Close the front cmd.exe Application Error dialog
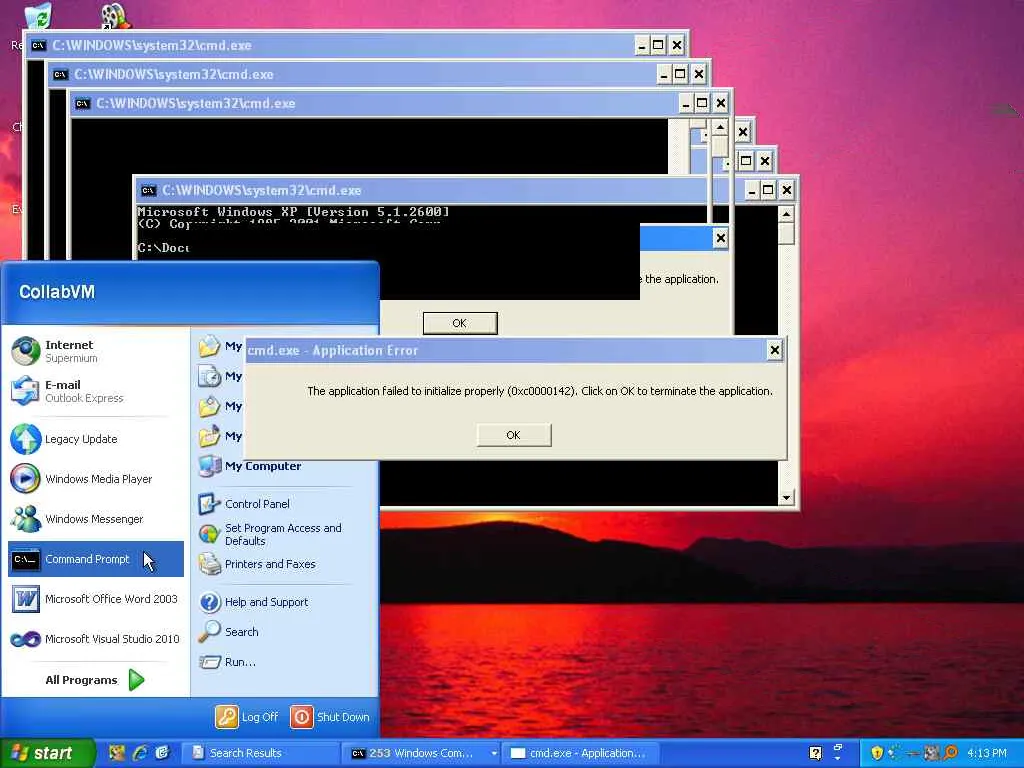 pyautogui.click(x=775, y=350)
